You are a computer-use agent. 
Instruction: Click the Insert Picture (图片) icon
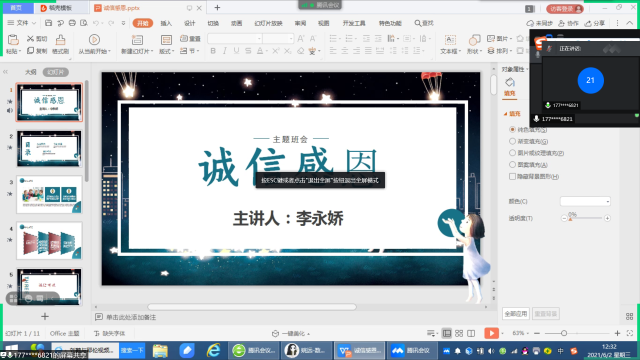491,39
